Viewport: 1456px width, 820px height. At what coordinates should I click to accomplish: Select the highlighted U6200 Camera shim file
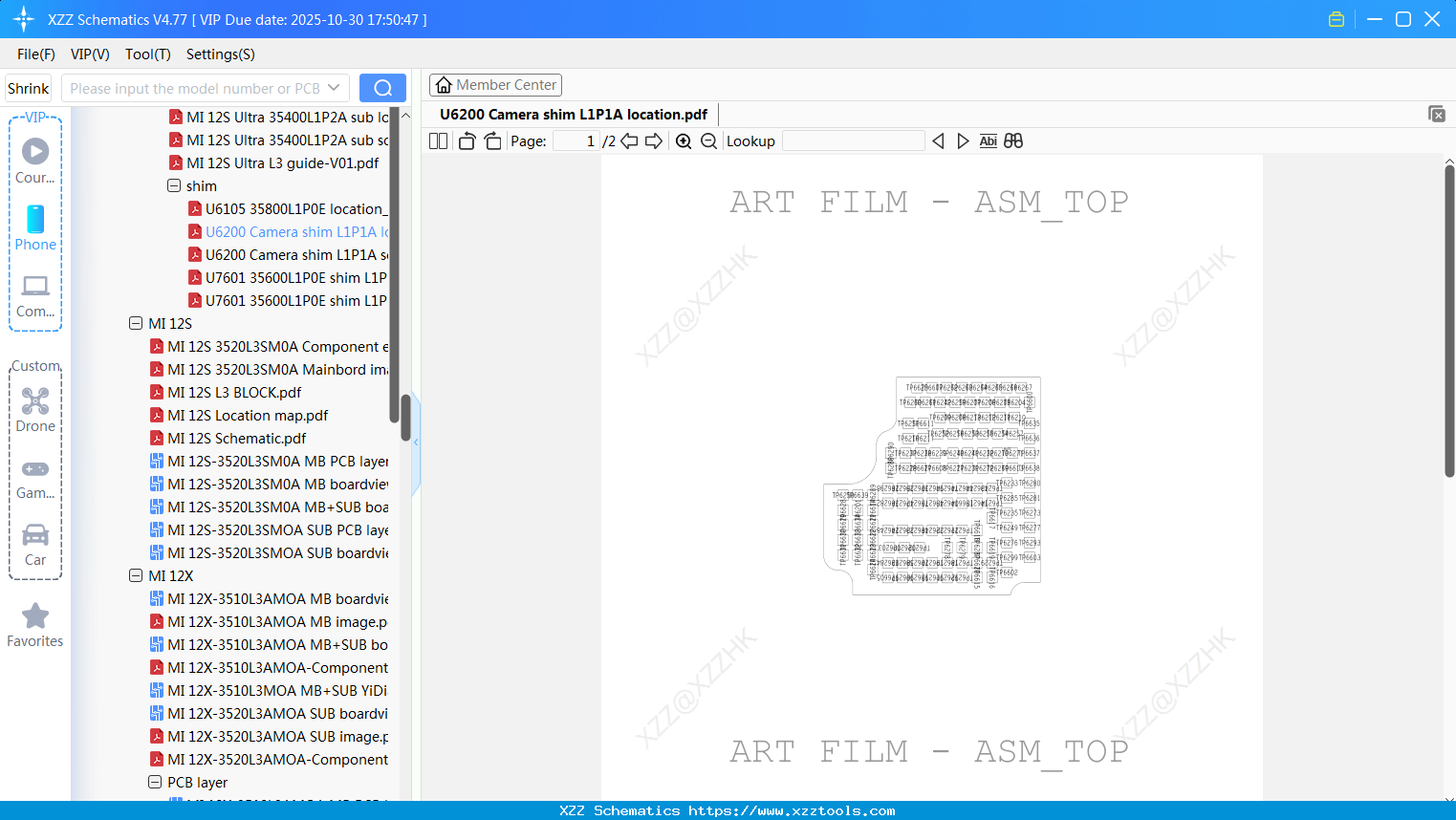288,231
